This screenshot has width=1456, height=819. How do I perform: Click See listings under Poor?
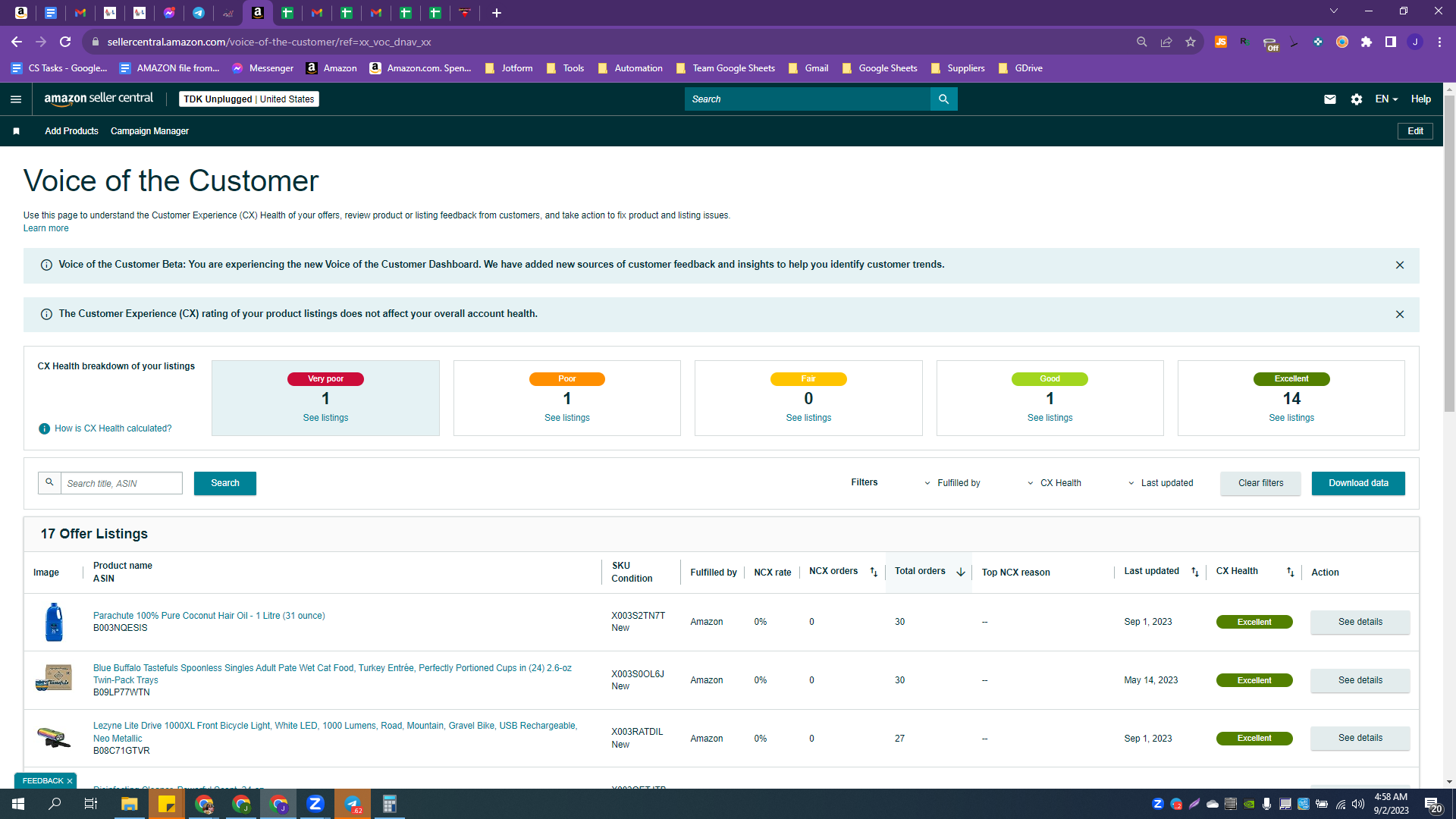567,418
